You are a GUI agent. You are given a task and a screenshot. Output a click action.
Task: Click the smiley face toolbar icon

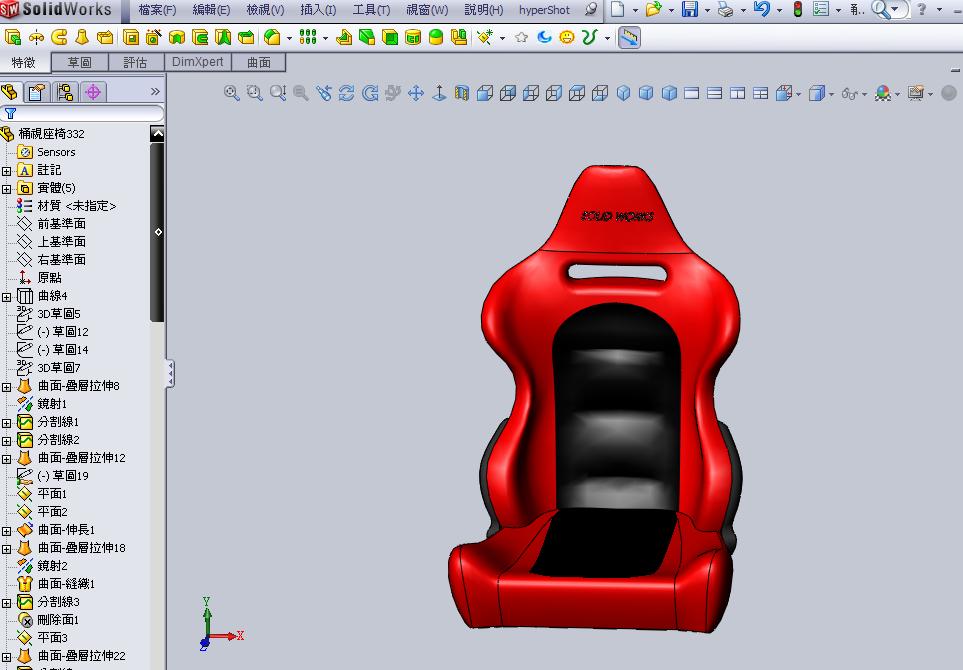(x=566, y=37)
